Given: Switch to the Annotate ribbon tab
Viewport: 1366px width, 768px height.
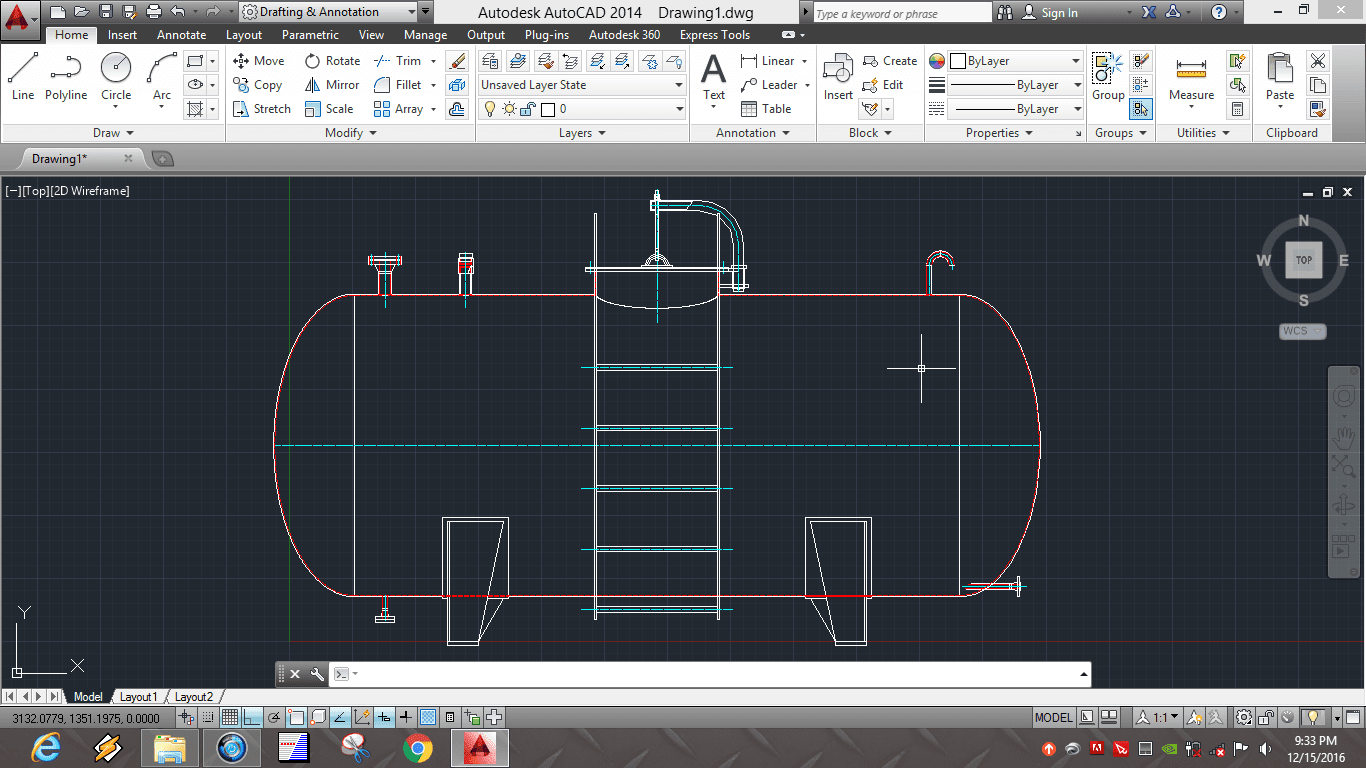Looking at the screenshot, I should (x=181, y=34).
